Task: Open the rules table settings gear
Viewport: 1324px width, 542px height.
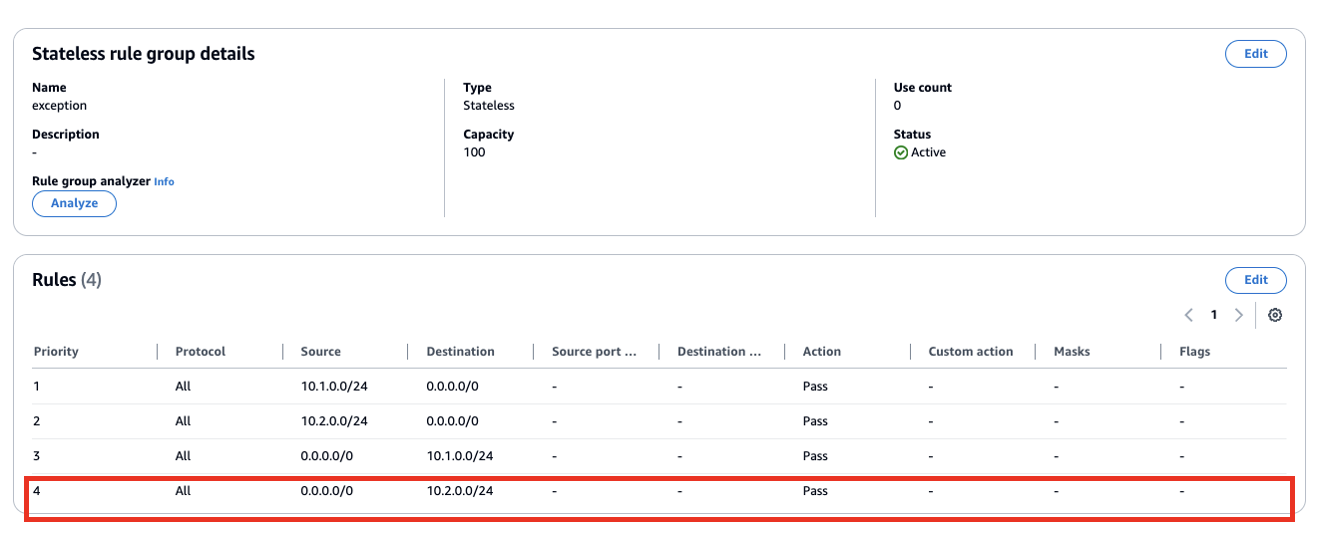Action: 1274,315
